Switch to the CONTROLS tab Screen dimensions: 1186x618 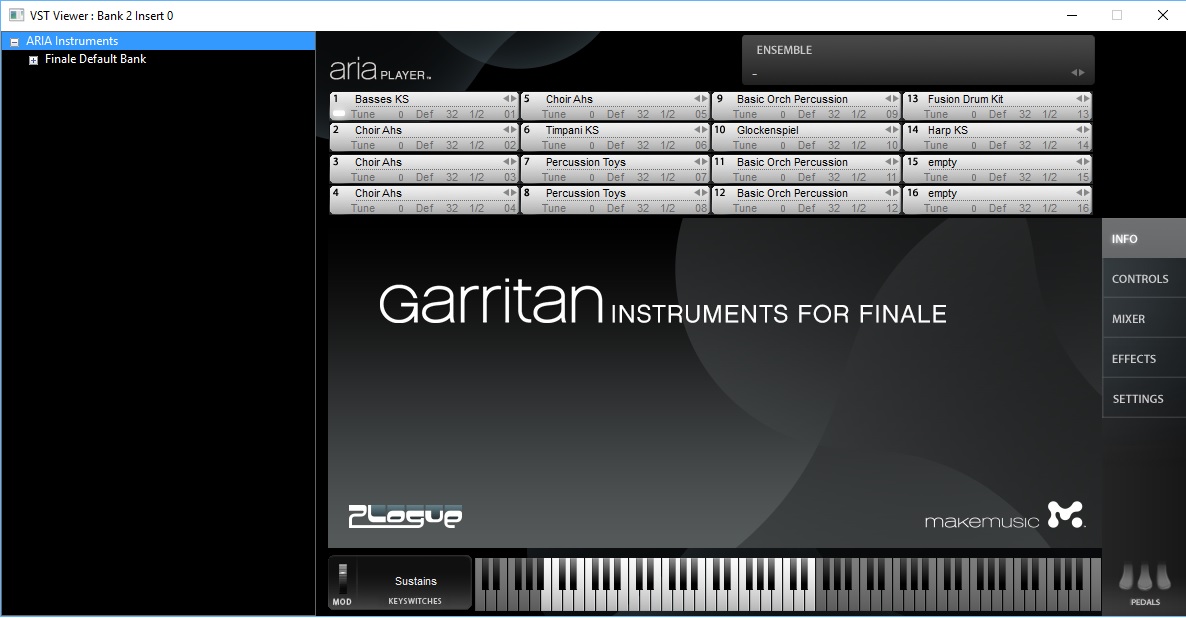[1140, 279]
